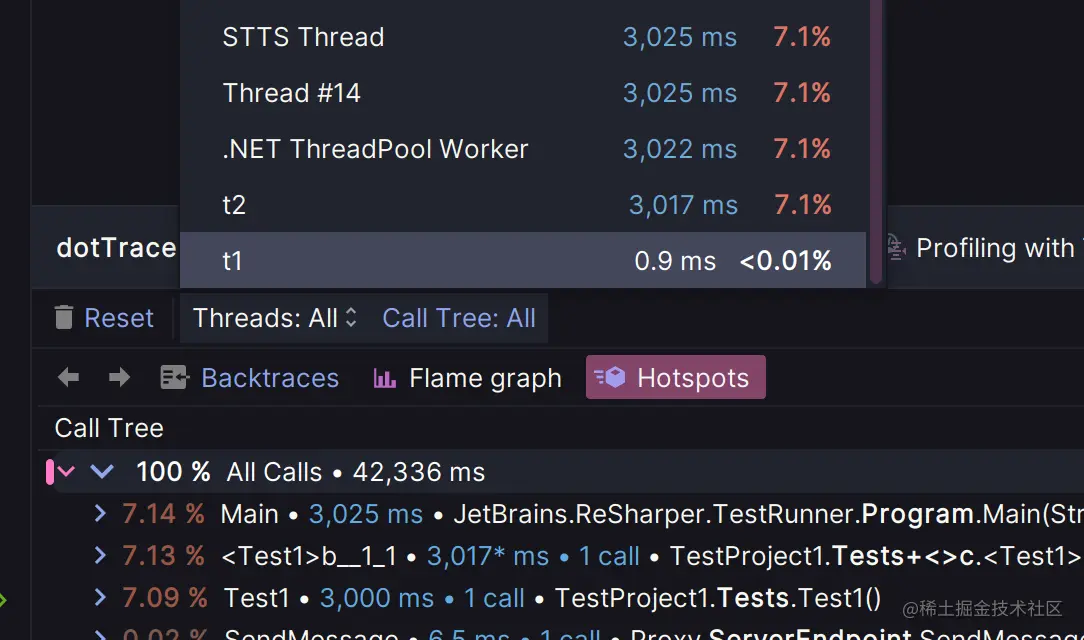
Task: Click the Reset trash icon
Action: tap(64, 317)
